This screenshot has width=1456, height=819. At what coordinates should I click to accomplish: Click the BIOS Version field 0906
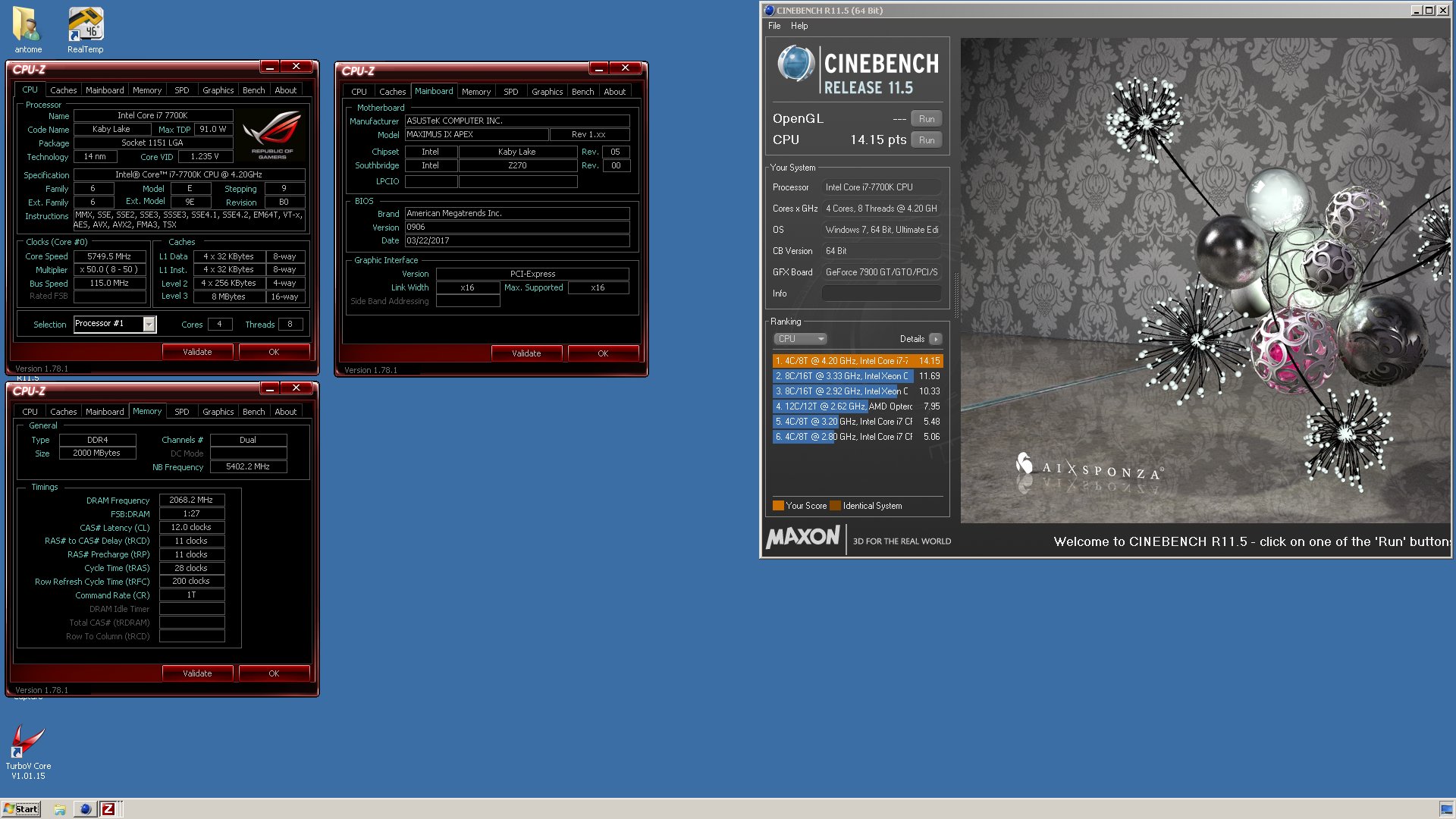click(x=517, y=227)
